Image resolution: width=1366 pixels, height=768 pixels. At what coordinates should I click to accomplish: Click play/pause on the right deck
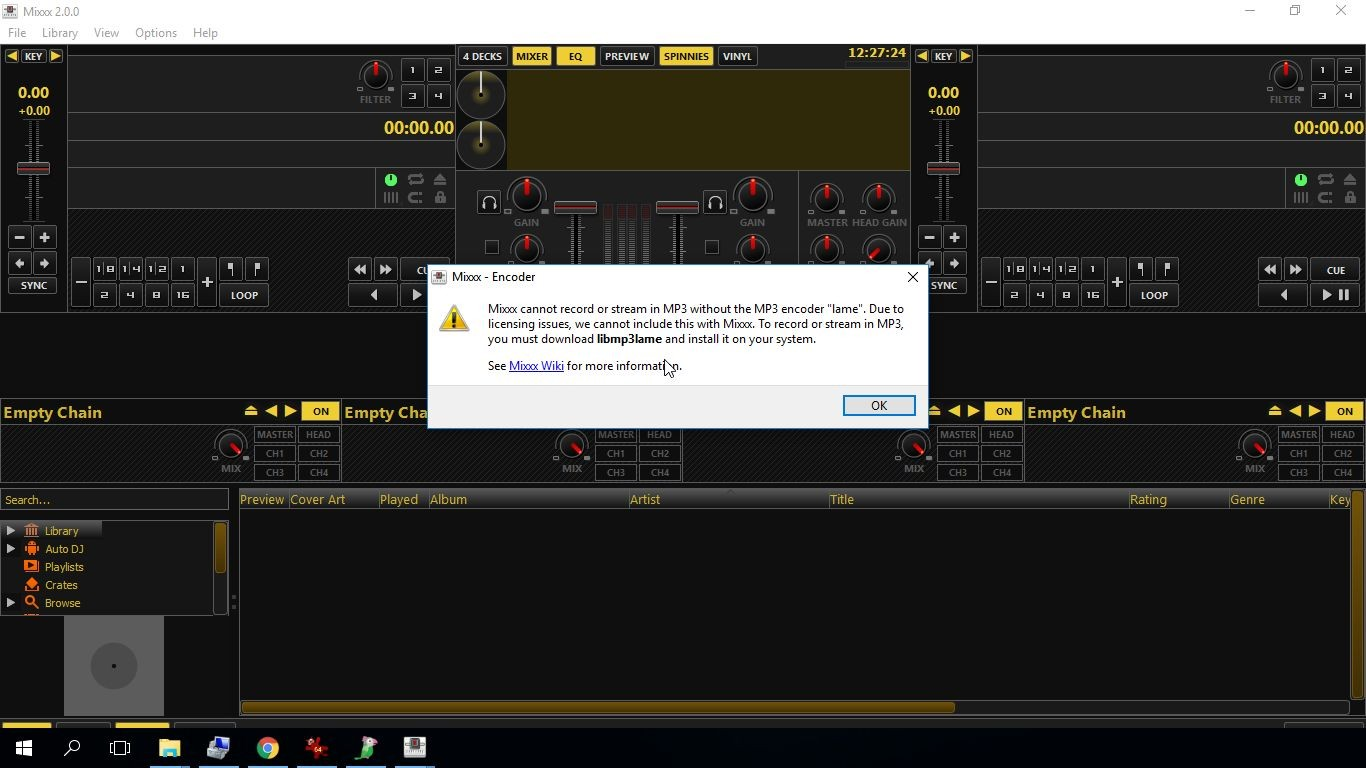coord(1336,295)
